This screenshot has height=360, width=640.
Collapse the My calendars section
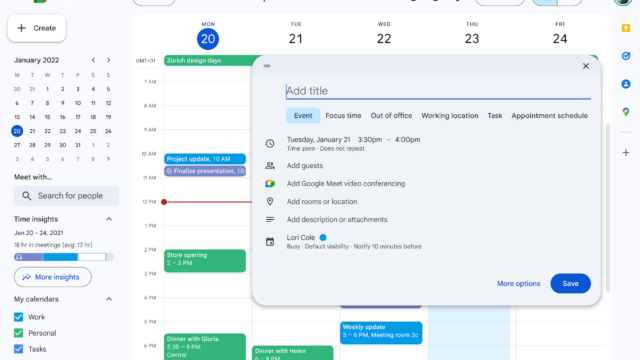click(109, 299)
